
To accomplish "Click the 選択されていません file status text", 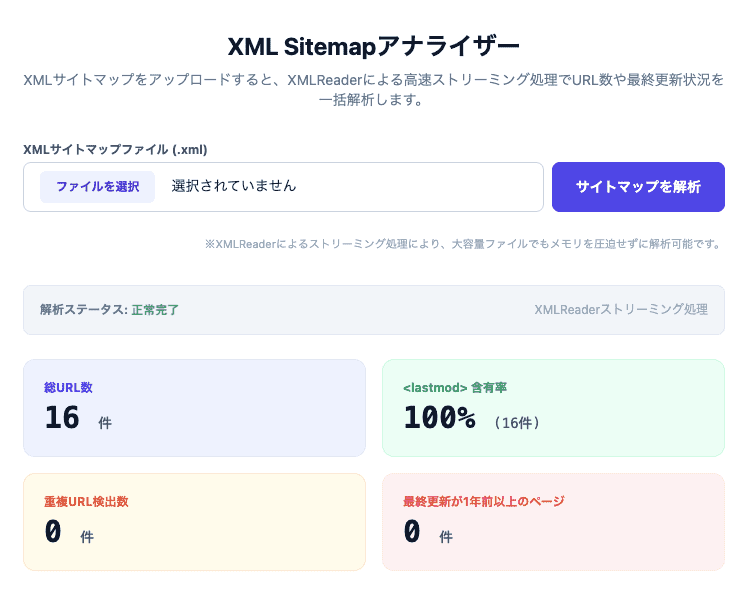I will coord(234,186).
